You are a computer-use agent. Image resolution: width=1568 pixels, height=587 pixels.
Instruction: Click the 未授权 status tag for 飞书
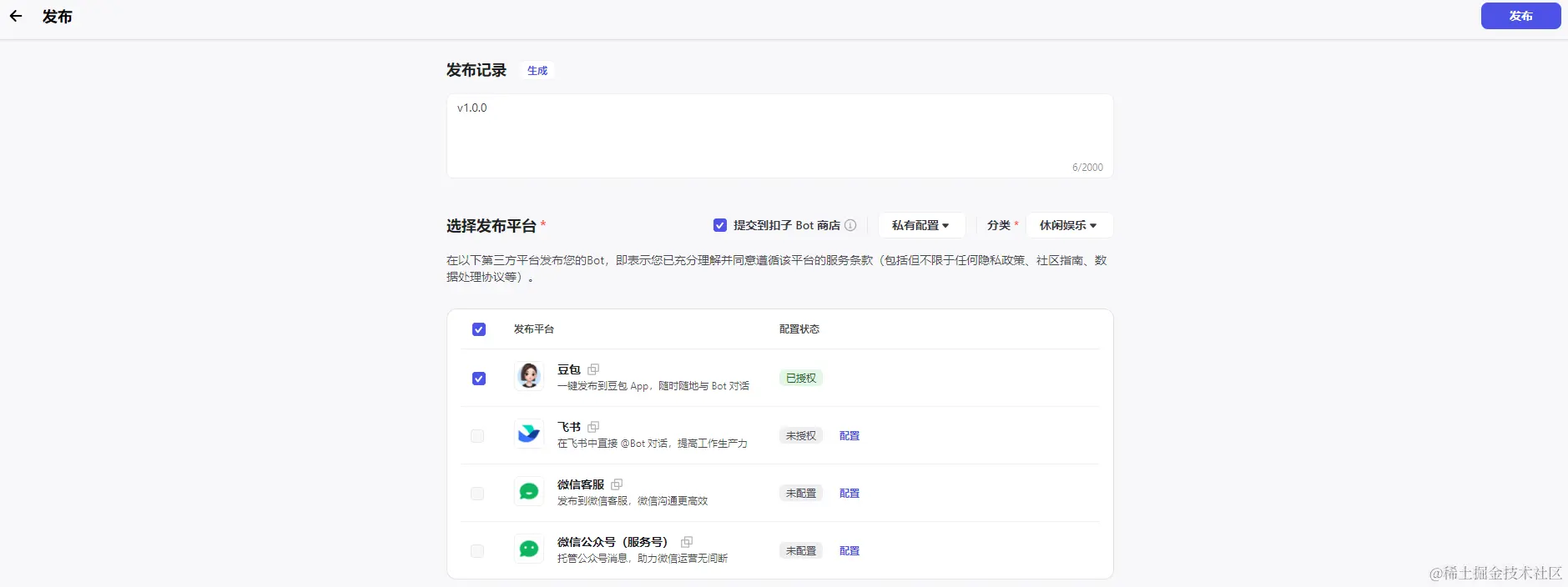[x=801, y=436]
